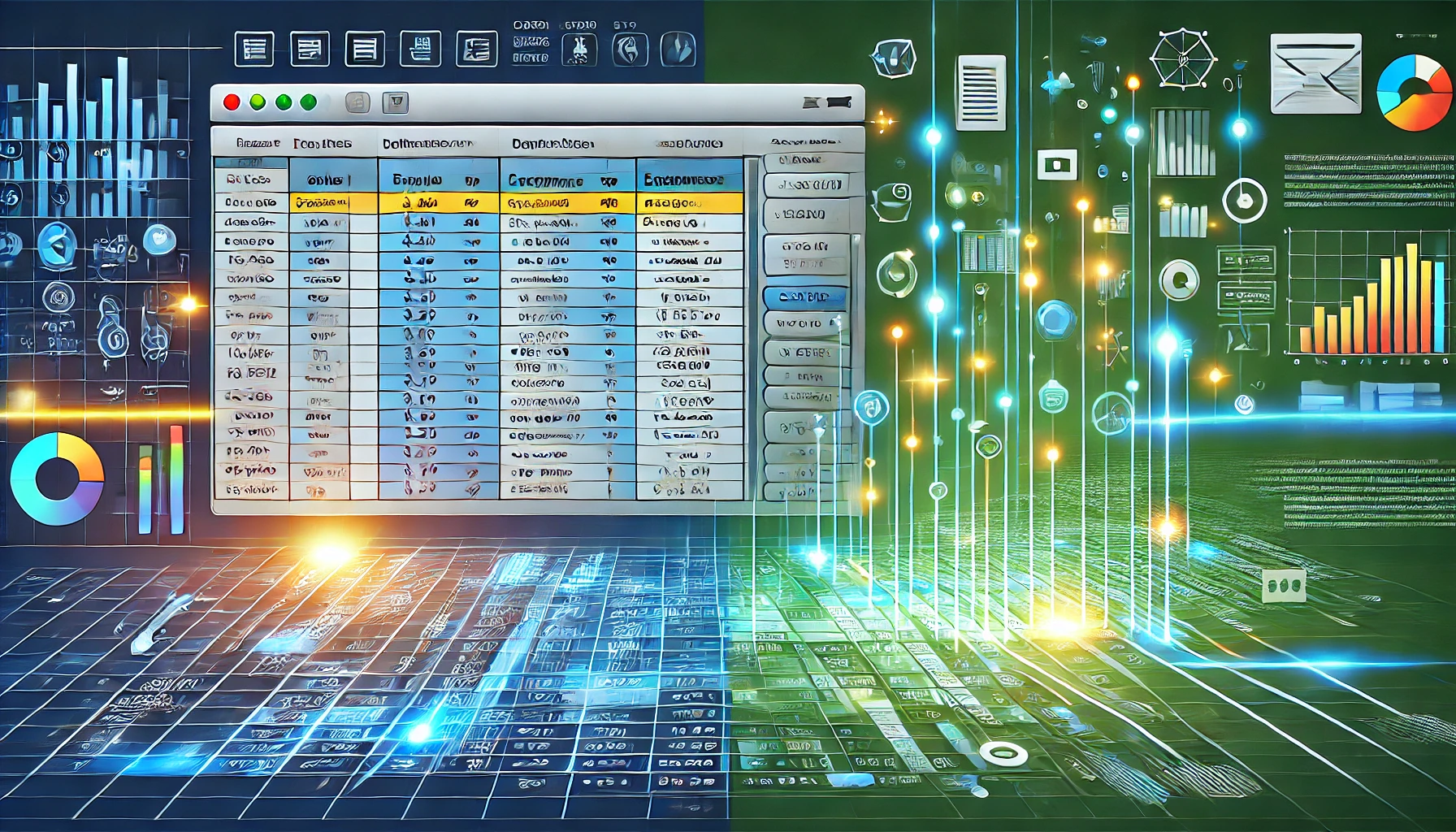This screenshot has width=1456, height=832.
Task: Open the envelope mail icon
Action: pyautogui.click(x=1315, y=73)
